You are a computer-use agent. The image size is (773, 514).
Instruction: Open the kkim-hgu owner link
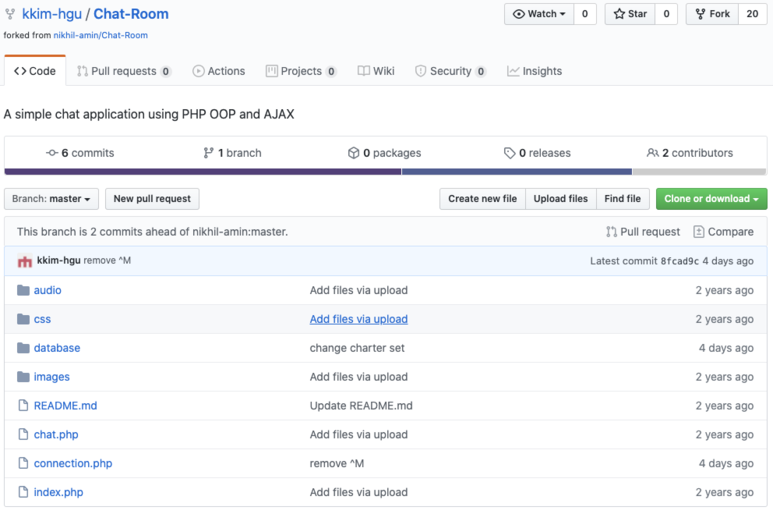click(52, 14)
